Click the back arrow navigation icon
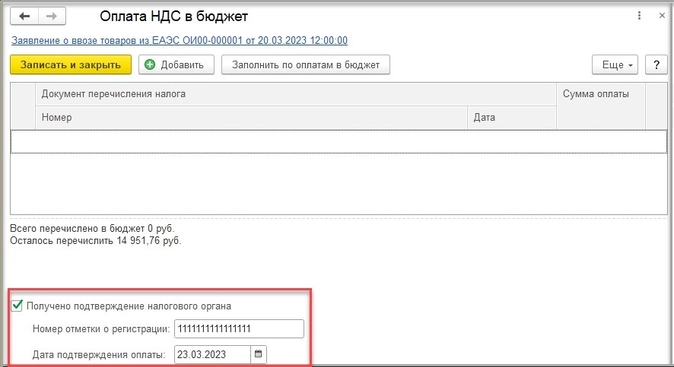Screen dimensions: 674x367 tap(25, 16)
